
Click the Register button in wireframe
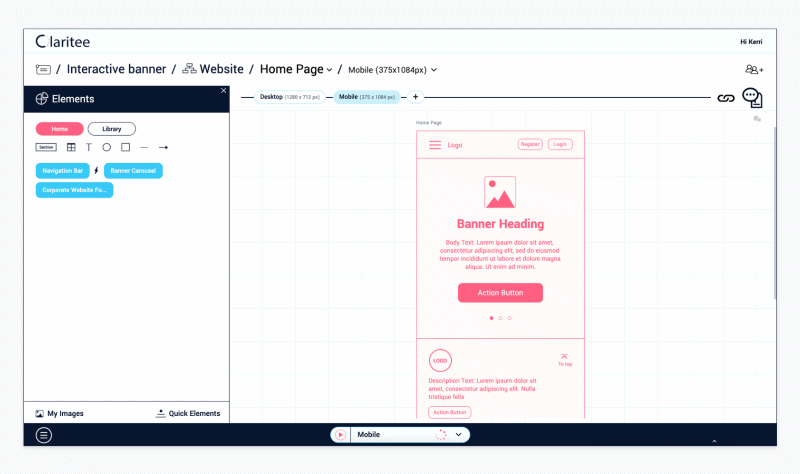pyautogui.click(x=530, y=145)
